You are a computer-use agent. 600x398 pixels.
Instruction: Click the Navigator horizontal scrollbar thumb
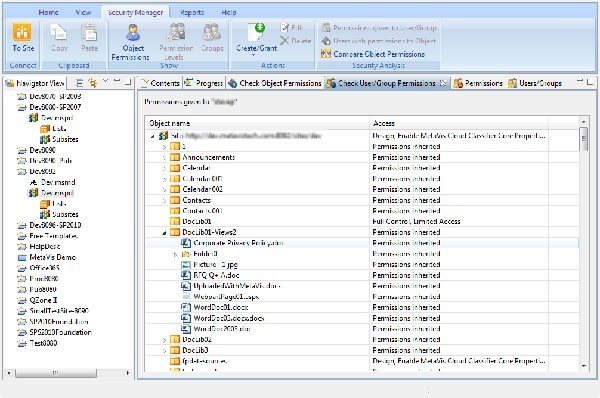click(56, 373)
